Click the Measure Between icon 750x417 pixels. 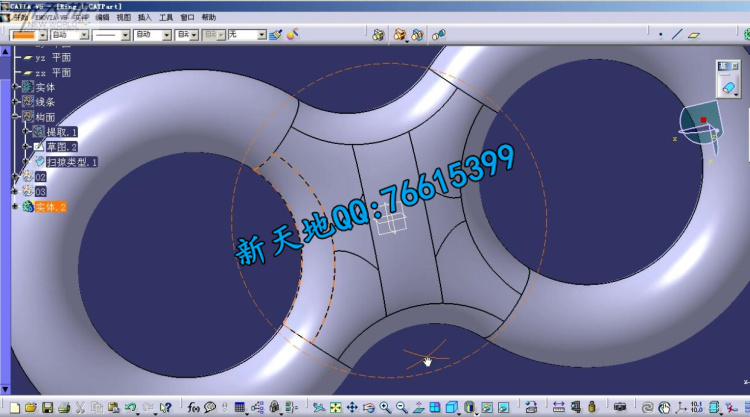[x=559, y=407]
